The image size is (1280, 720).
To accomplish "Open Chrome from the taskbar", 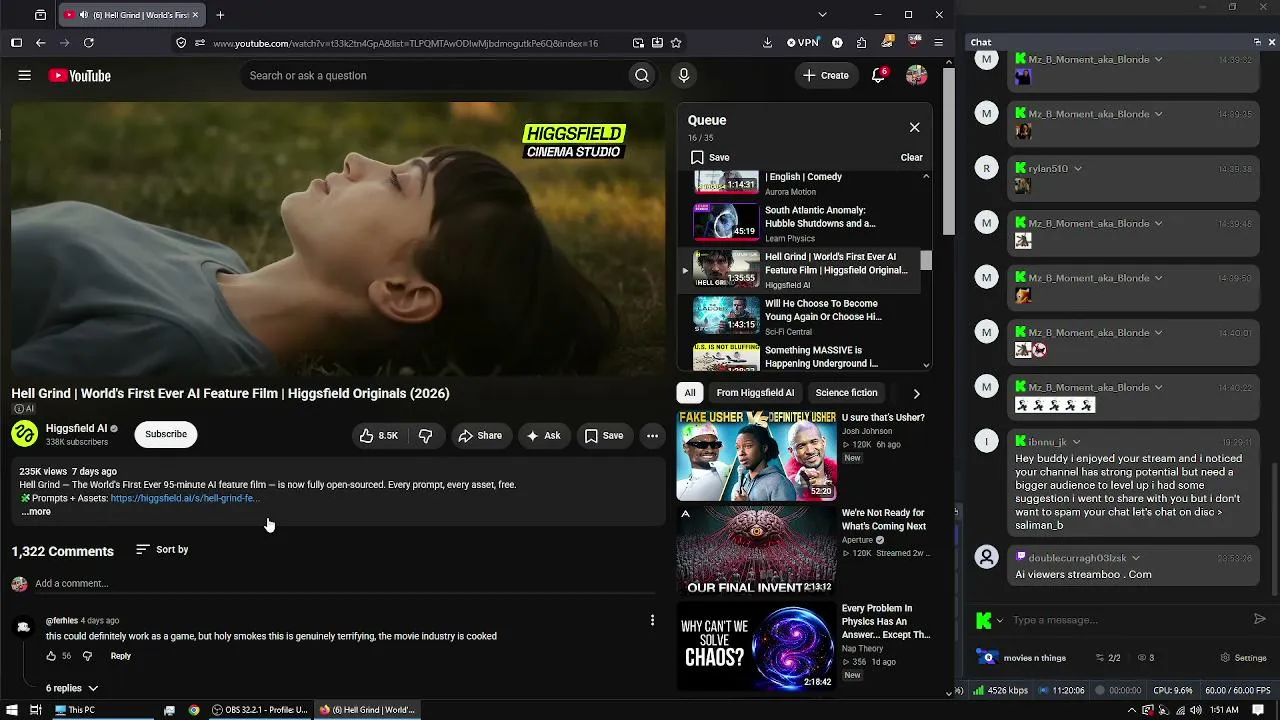I will 194,710.
